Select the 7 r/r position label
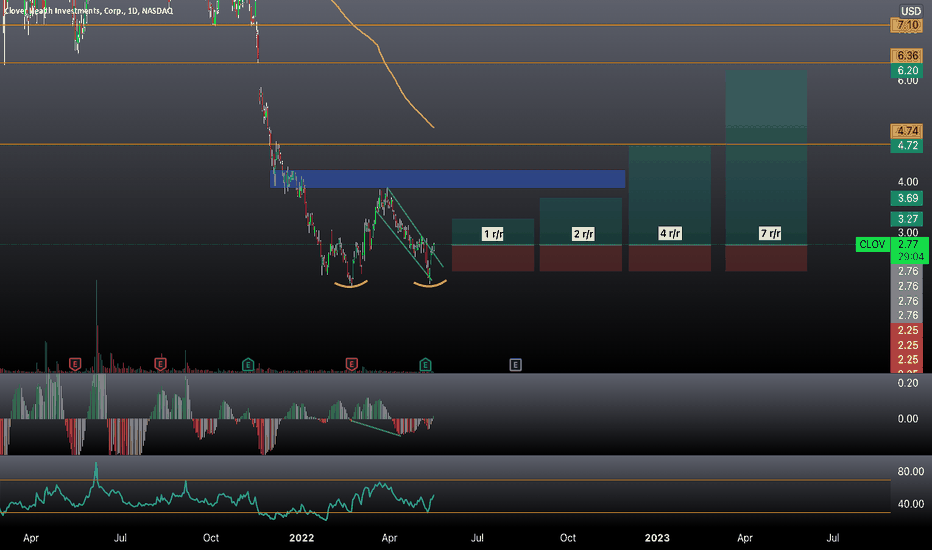The width and height of the screenshot is (932, 550). click(x=770, y=233)
